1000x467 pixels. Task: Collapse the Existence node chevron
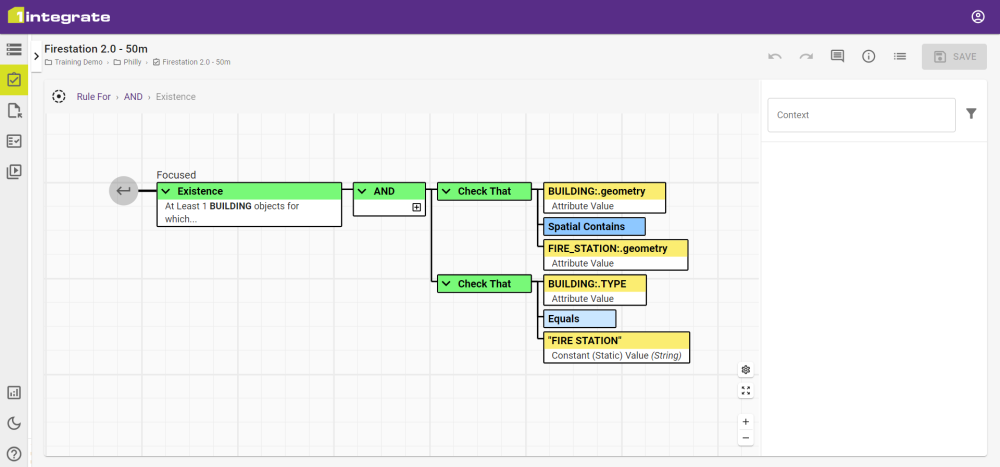point(167,191)
